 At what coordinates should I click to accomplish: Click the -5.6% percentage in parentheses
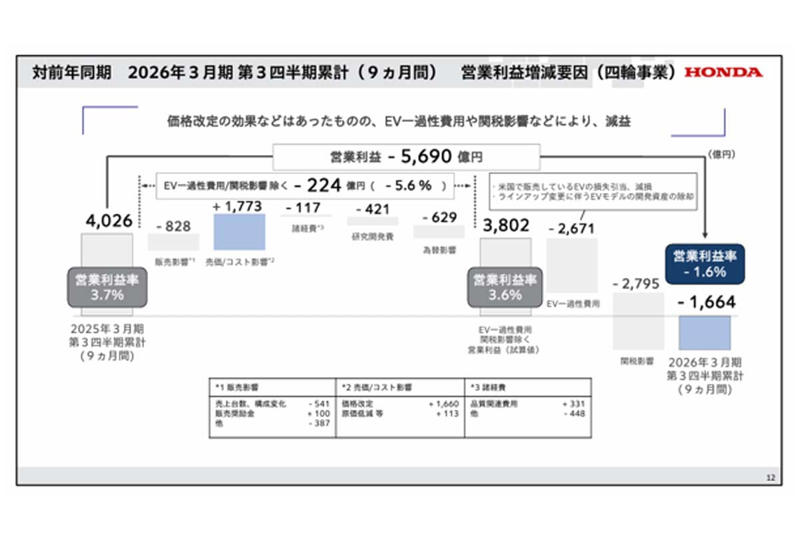pos(408,186)
